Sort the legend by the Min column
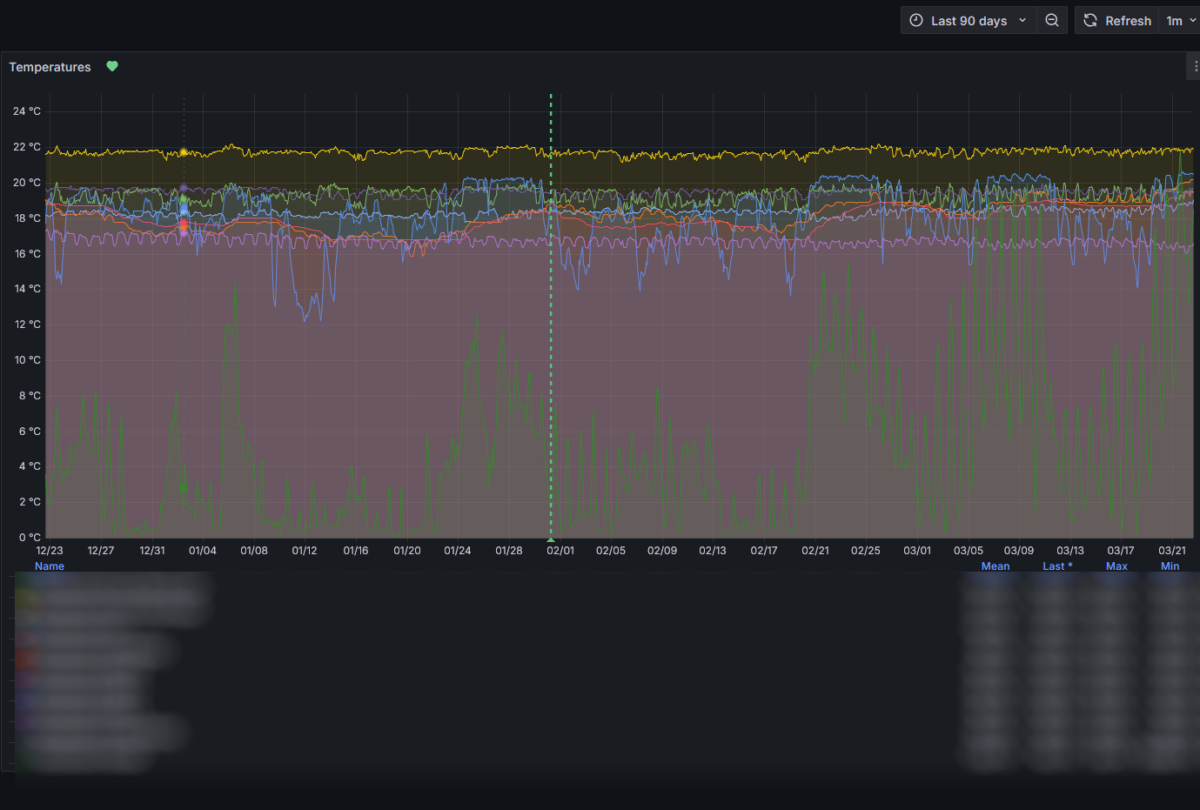Viewport: 1200px width, 810px height. [1170, 566]
